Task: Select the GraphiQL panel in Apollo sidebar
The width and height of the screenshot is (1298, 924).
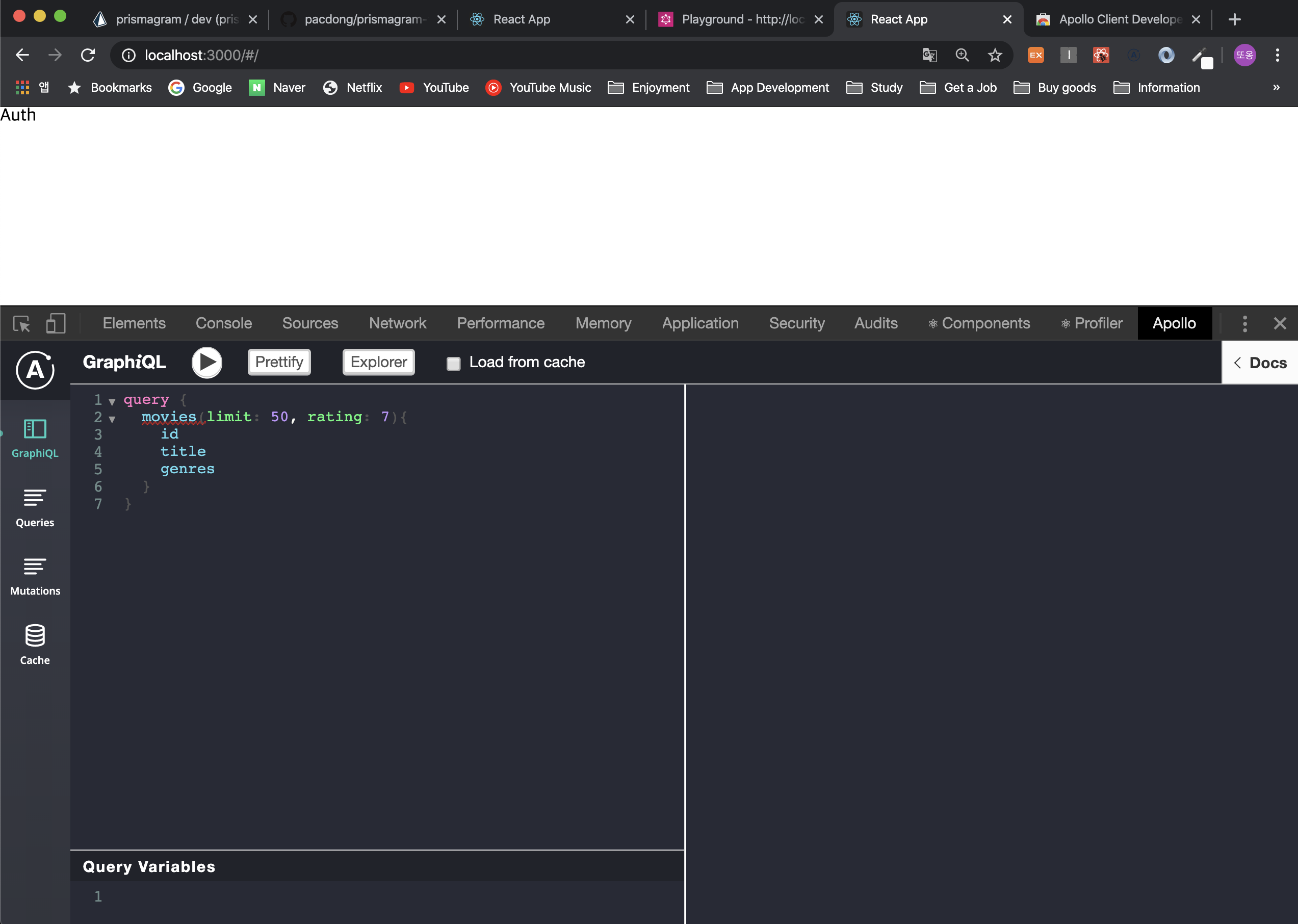Action: point(35,439)
